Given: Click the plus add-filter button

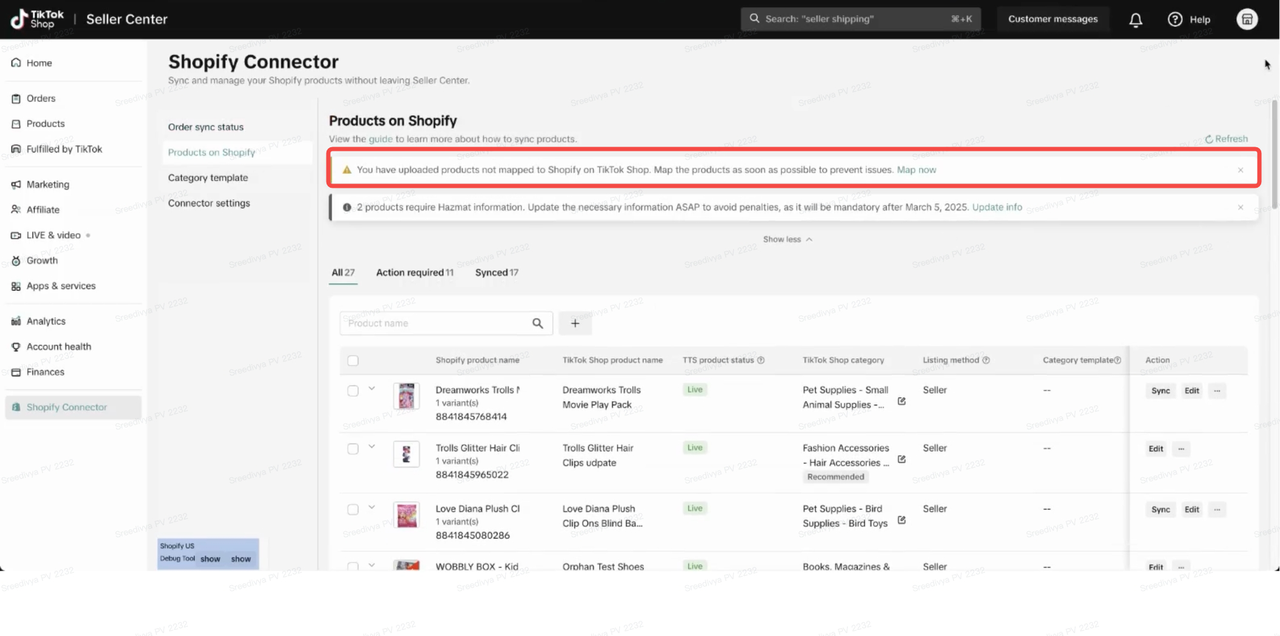Looking at the screenshot, I should (575, 323).
